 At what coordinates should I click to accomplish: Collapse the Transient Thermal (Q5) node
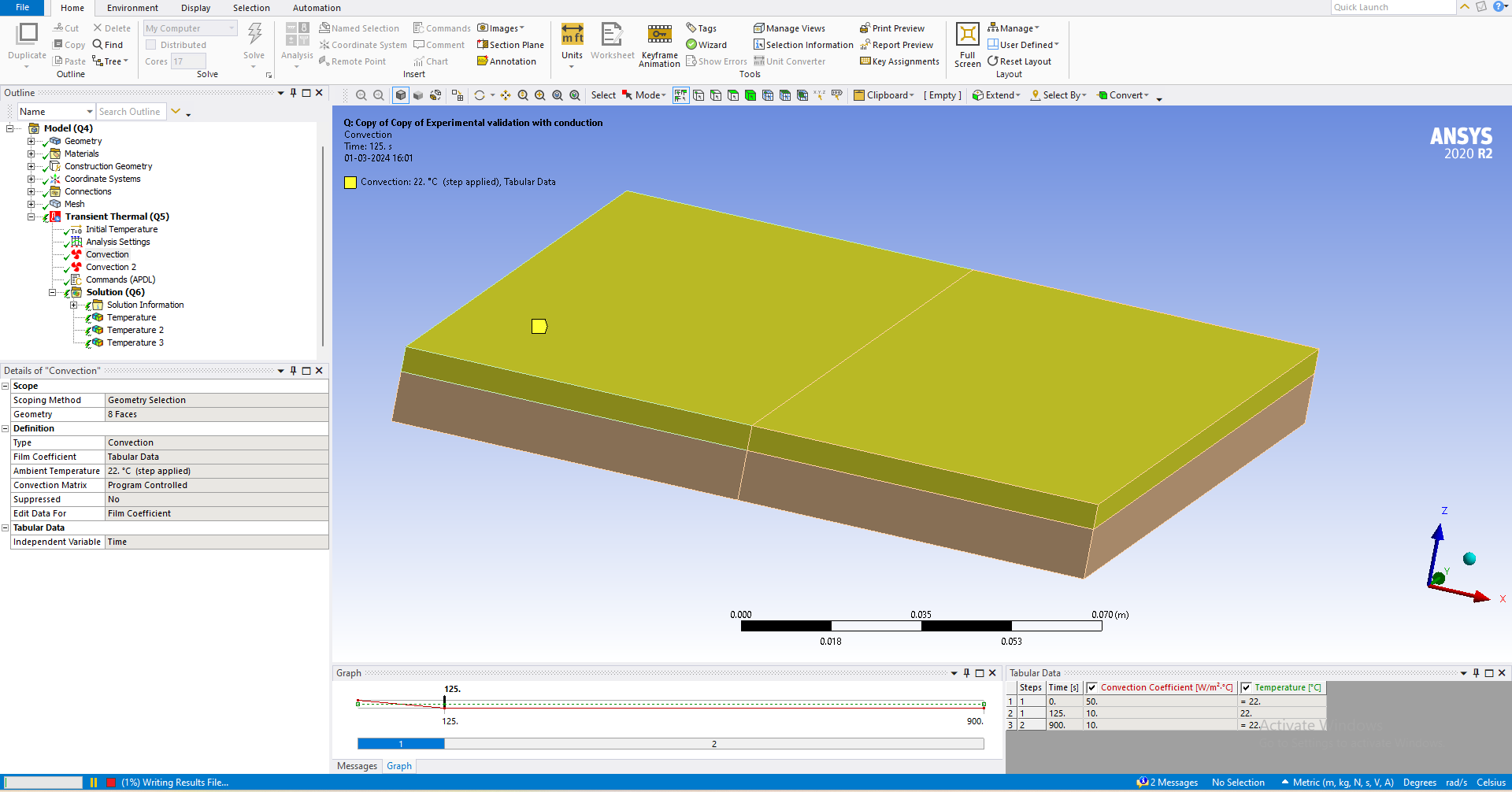(31, 217)
